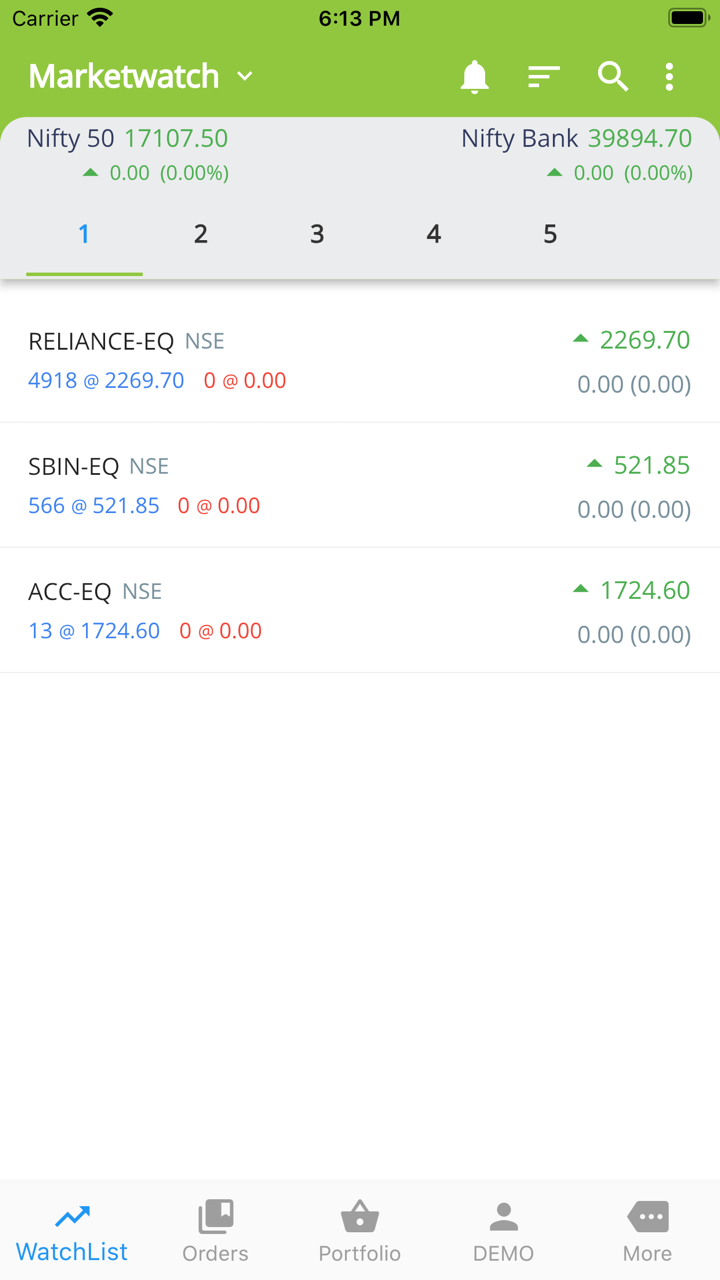The image size is (720, 1280).
Task: Open the RELIANCE-EQ stock row
Action: pyautogui.click(x=360, y=360)
